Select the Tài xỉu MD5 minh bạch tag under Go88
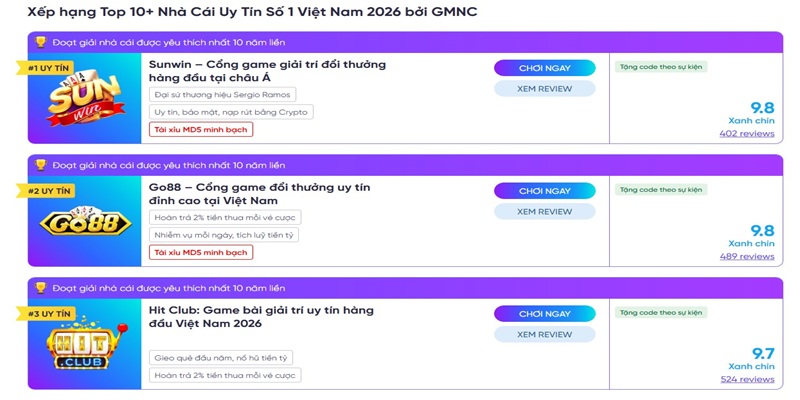Image resolution: width=800 pixels, height=400 pixels. point(201,253)
